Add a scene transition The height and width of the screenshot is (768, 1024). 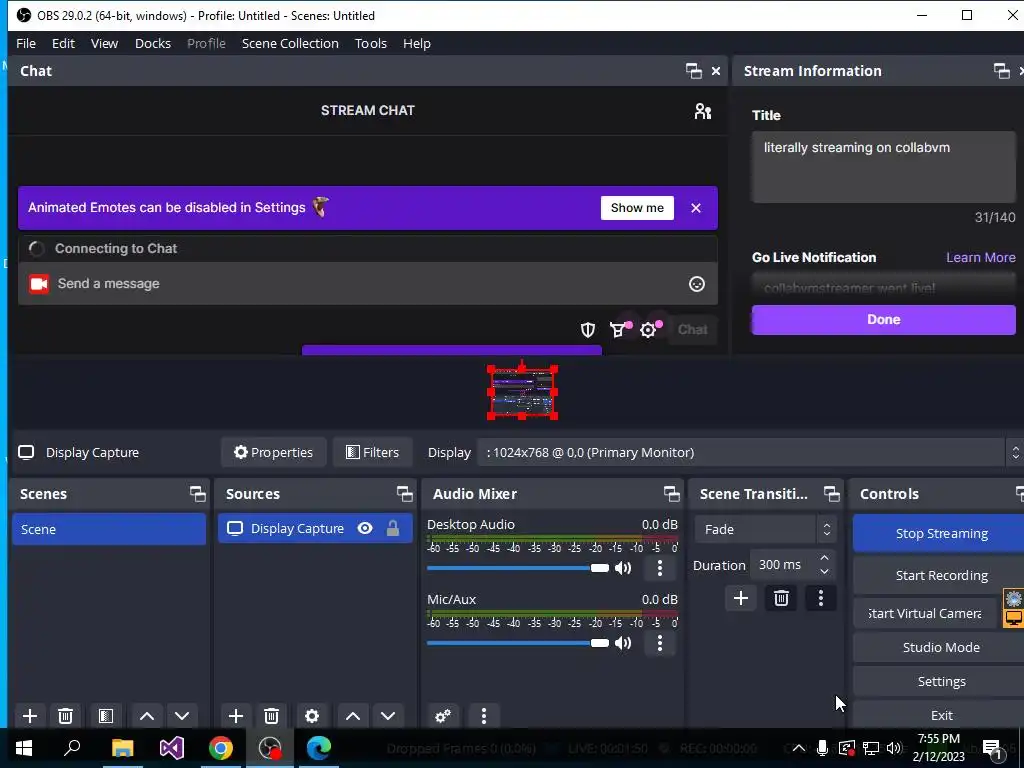741,598
